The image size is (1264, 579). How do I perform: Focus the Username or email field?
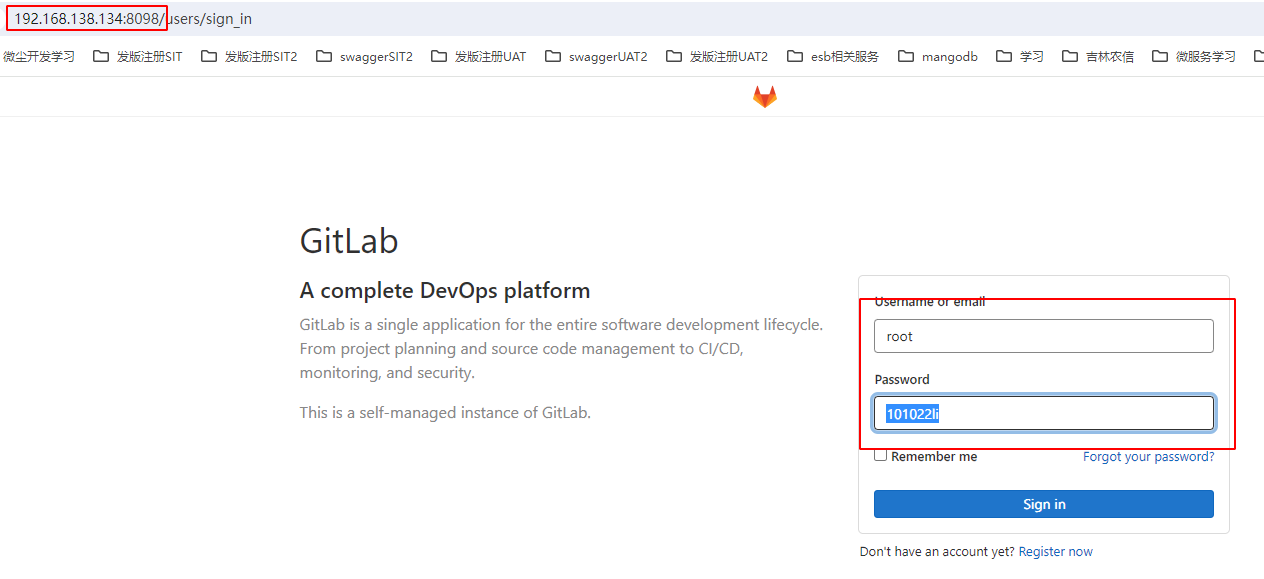(x=1044, y=336)
